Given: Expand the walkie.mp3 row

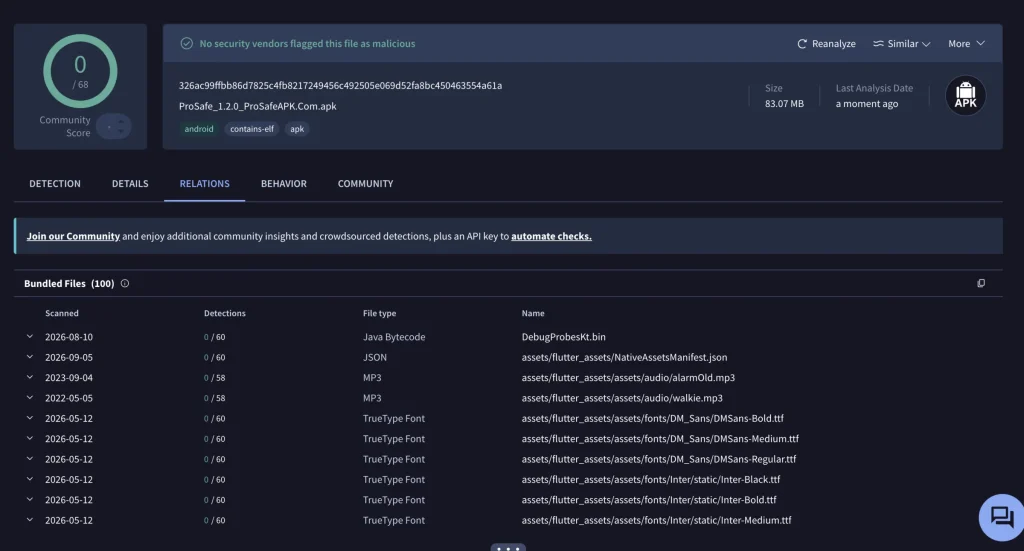Looking at the screenshot, I should click(29, 398).
